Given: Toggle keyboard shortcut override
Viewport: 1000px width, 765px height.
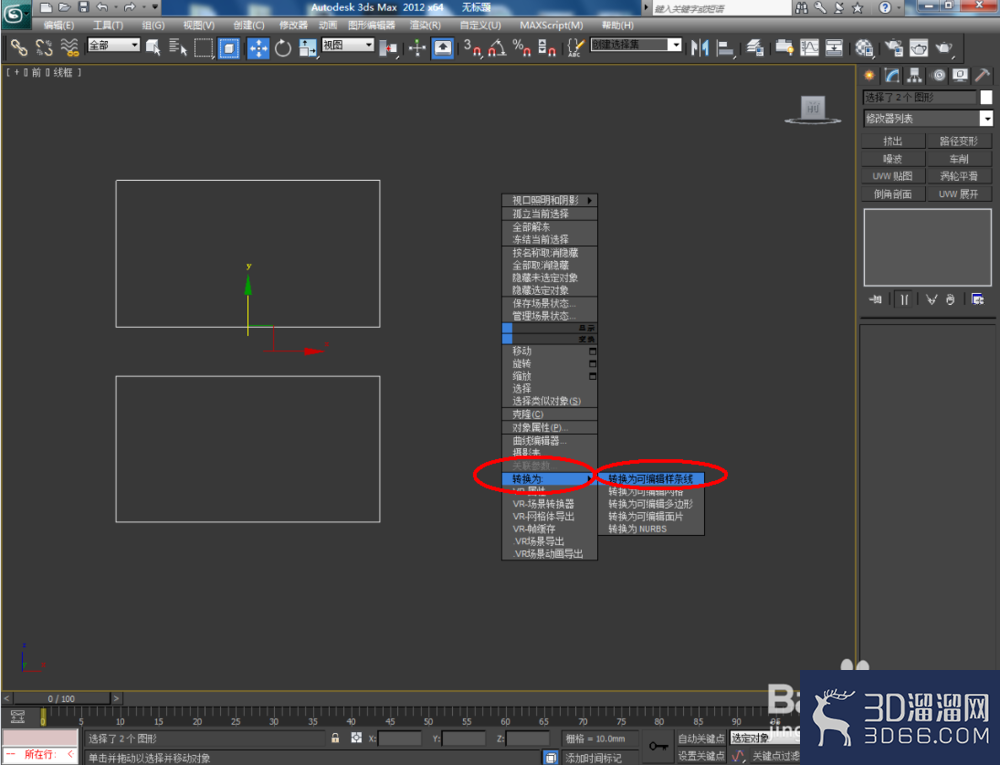Looking at the screenshot, I should coord(443,48).
